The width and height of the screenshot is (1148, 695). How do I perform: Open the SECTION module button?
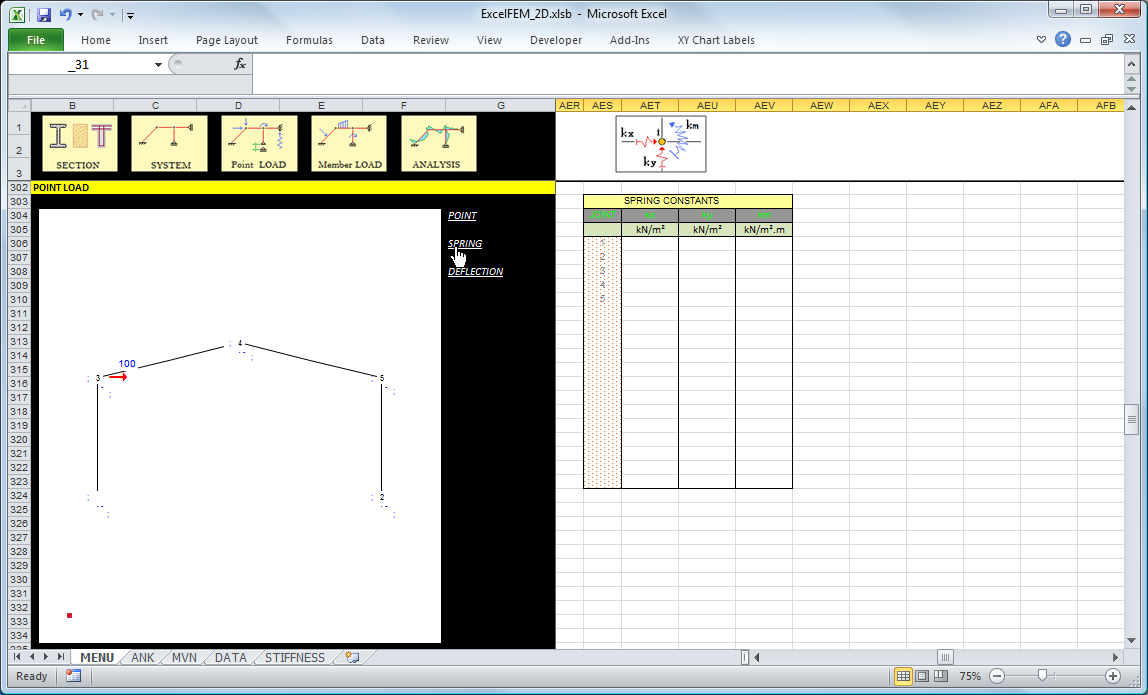pyautogui.click(x=78, y=144)
